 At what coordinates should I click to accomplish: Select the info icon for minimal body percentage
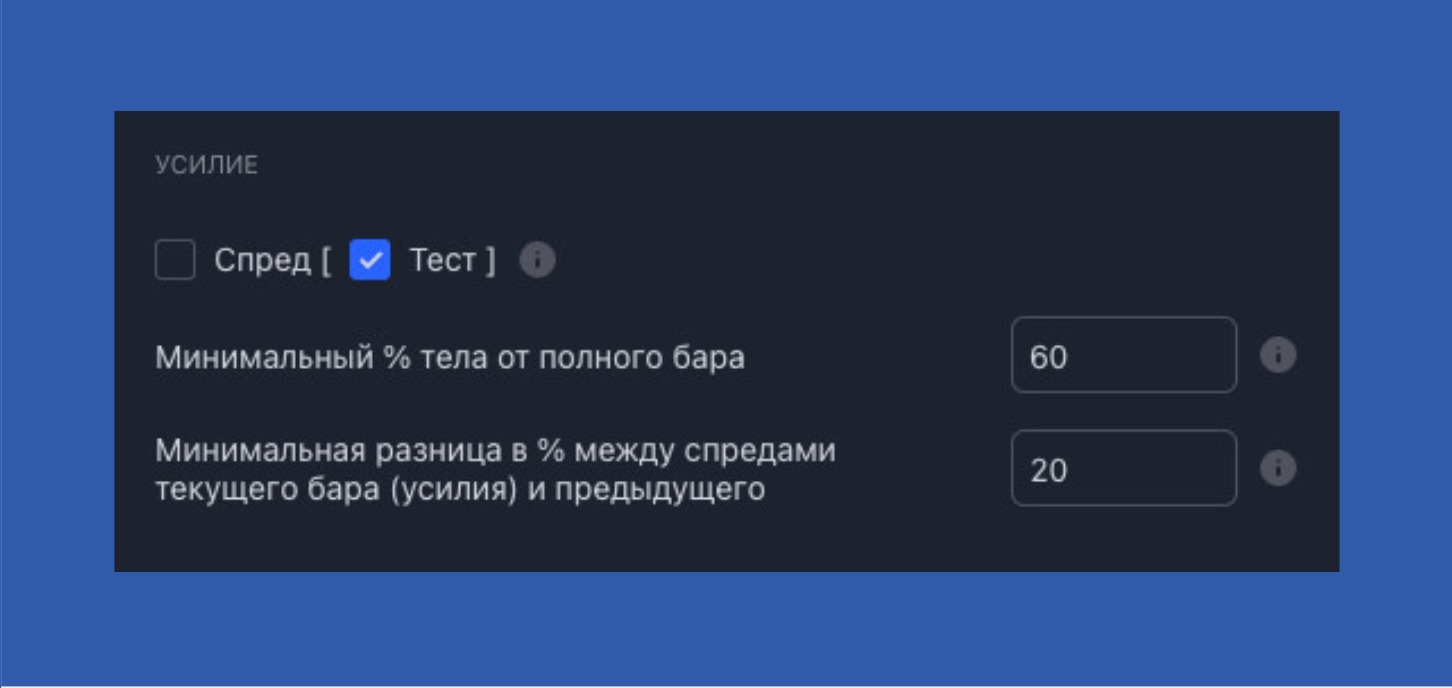[1281, 355]
